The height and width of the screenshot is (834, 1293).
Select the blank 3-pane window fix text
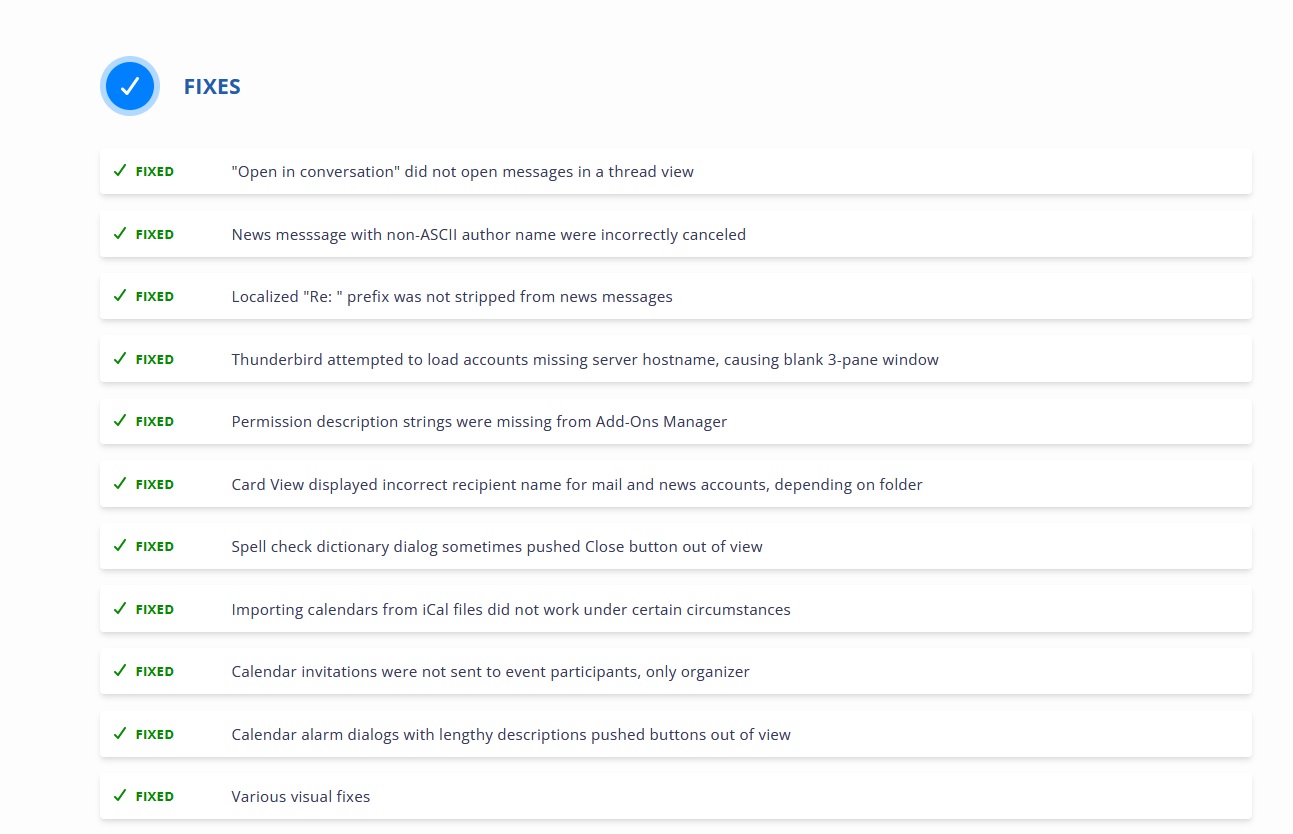click(585, 359)
